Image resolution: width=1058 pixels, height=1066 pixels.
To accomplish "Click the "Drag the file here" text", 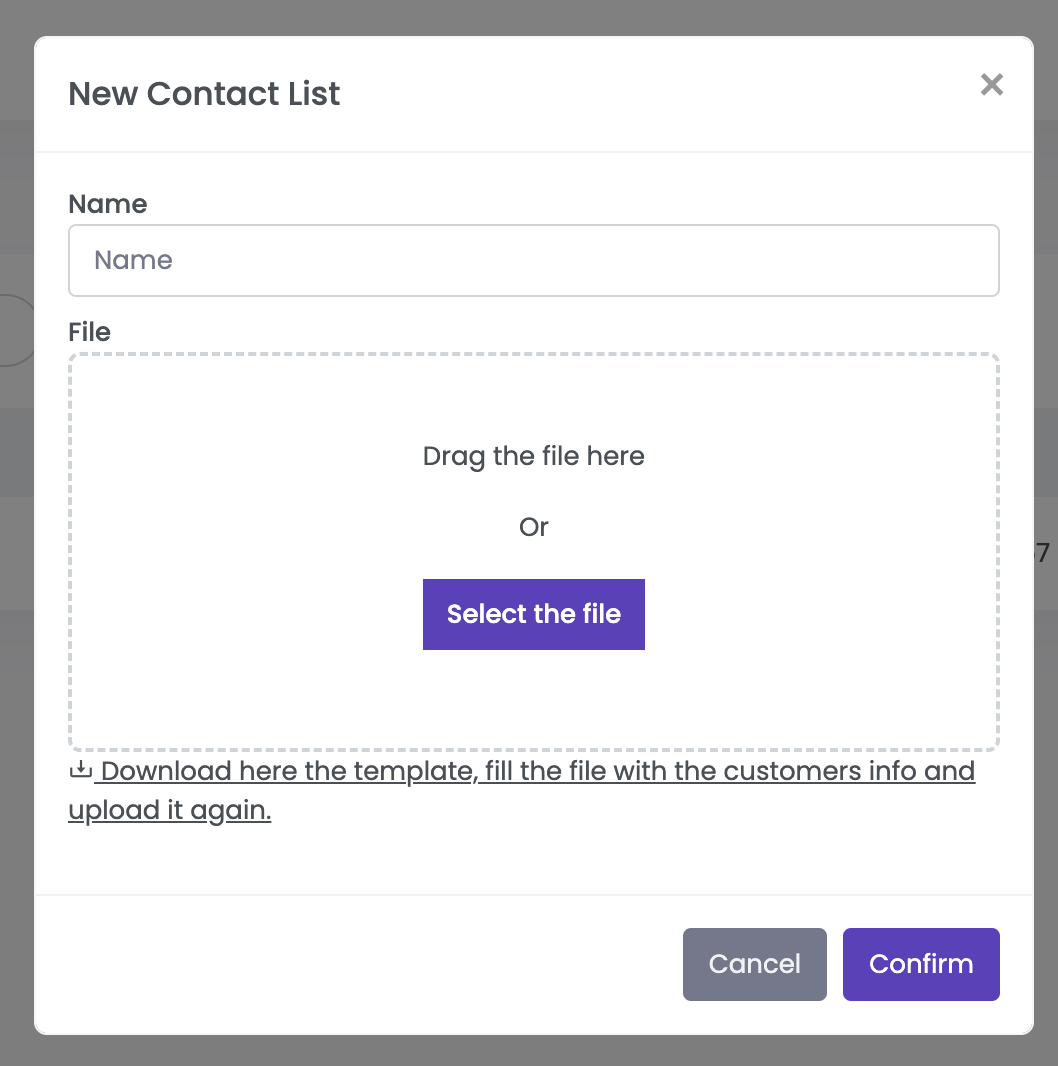I will [x=533, y=457].
